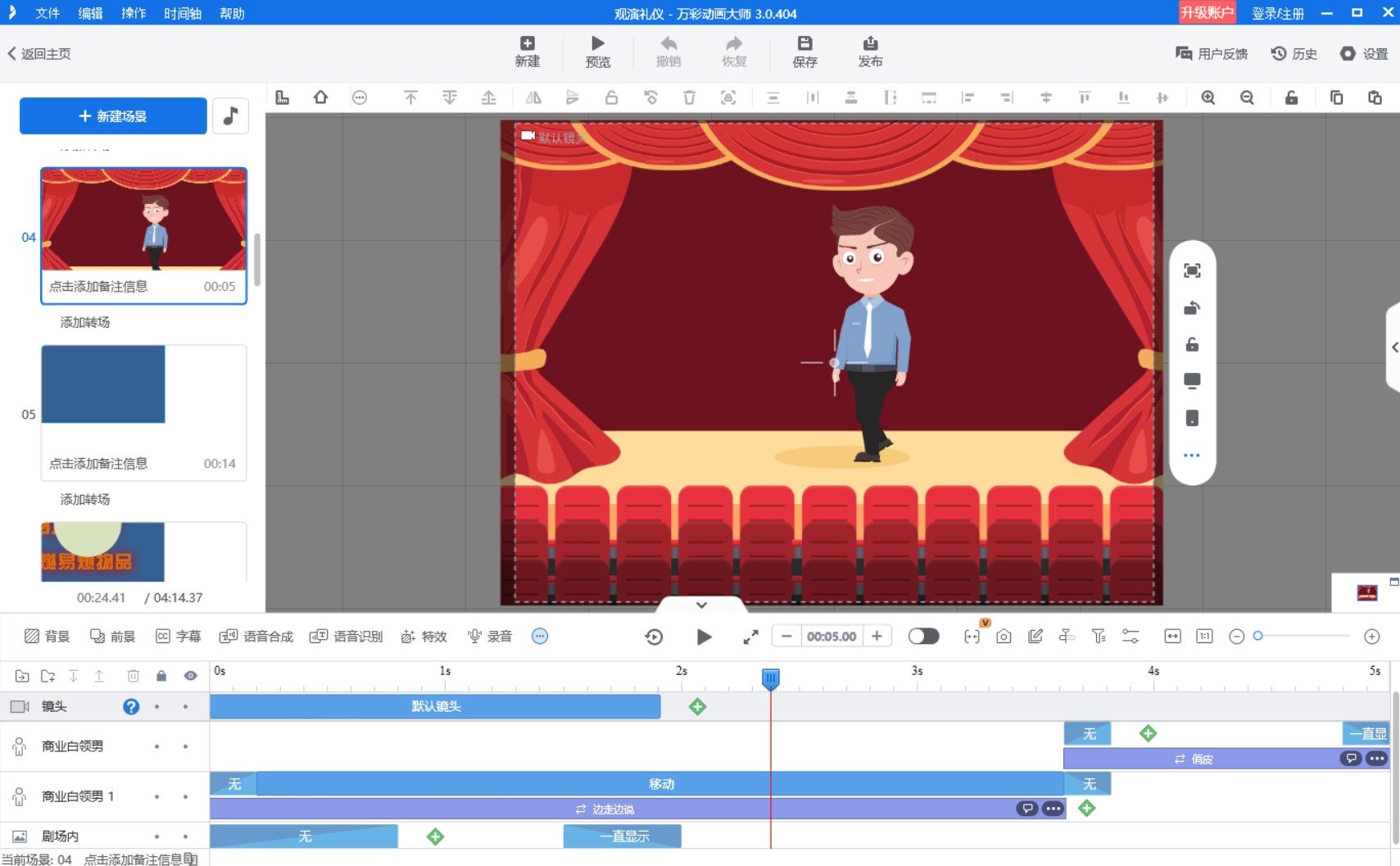Screen dimensions: 1400x866
Task: Click the filter icon in timeline toolbar
Action: 1099,637
